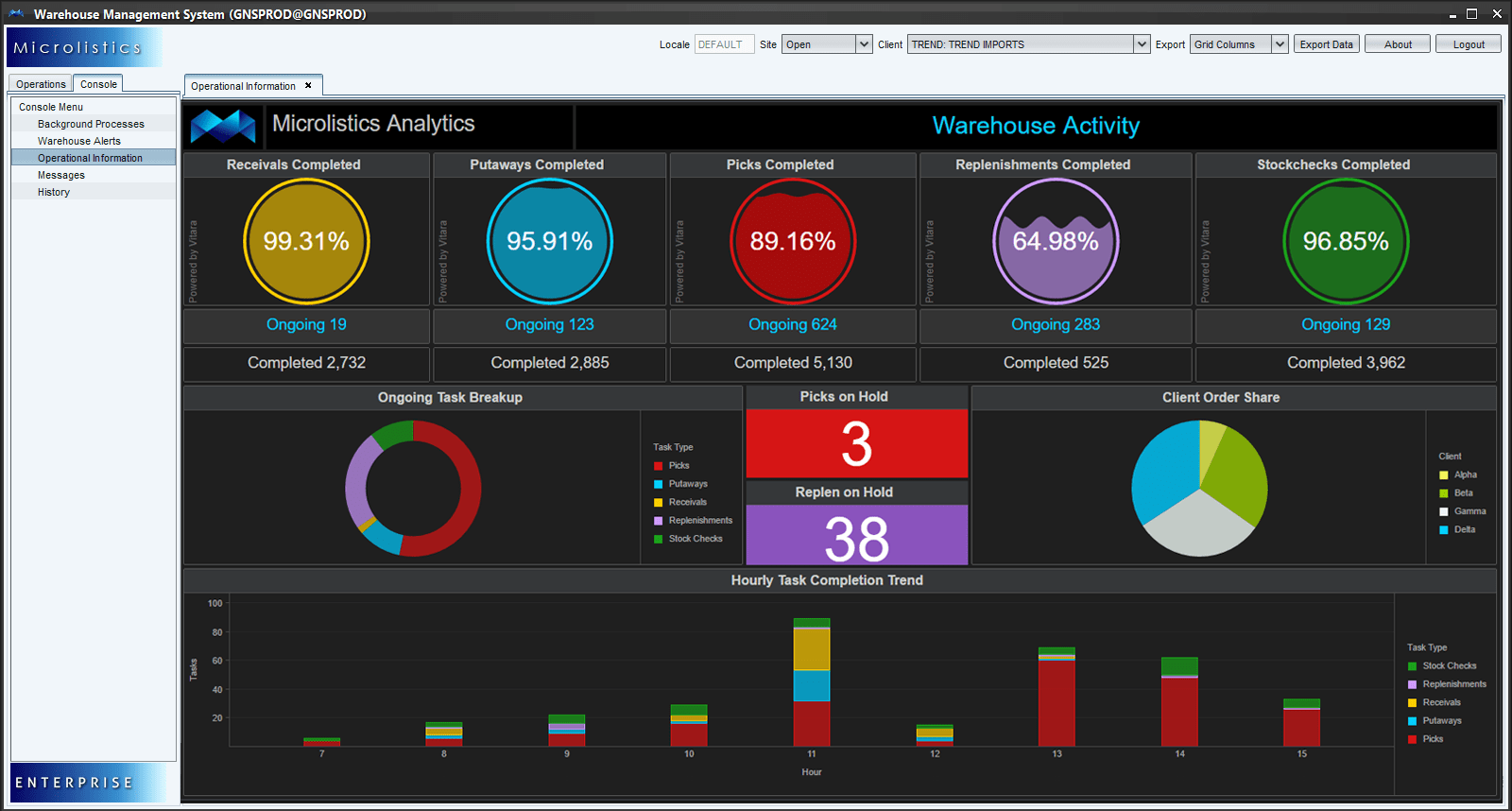Expand the Client selection dropdown
Viewport: 1512px width, 811px height.
pyautogui.click(x=1142, y=44)
